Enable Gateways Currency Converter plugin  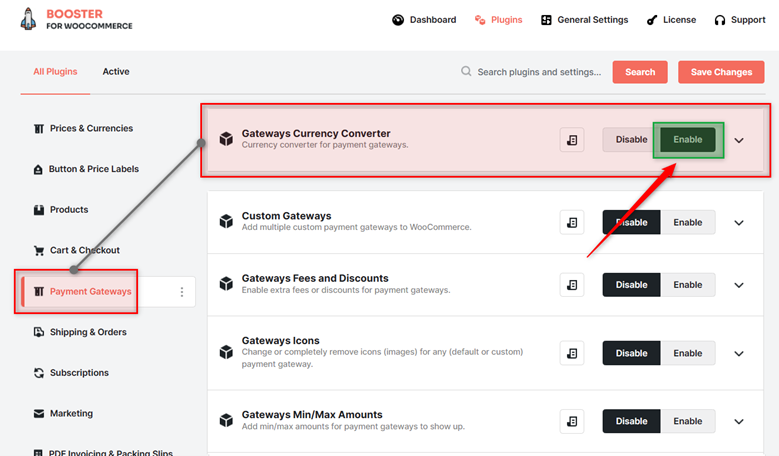(x=688, y=140)
